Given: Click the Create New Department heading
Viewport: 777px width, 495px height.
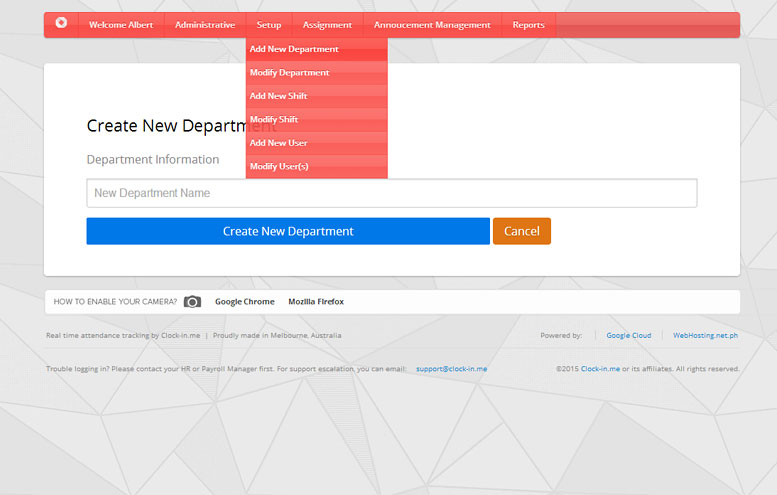Looking at the screenshot, I should coord(181,126).
